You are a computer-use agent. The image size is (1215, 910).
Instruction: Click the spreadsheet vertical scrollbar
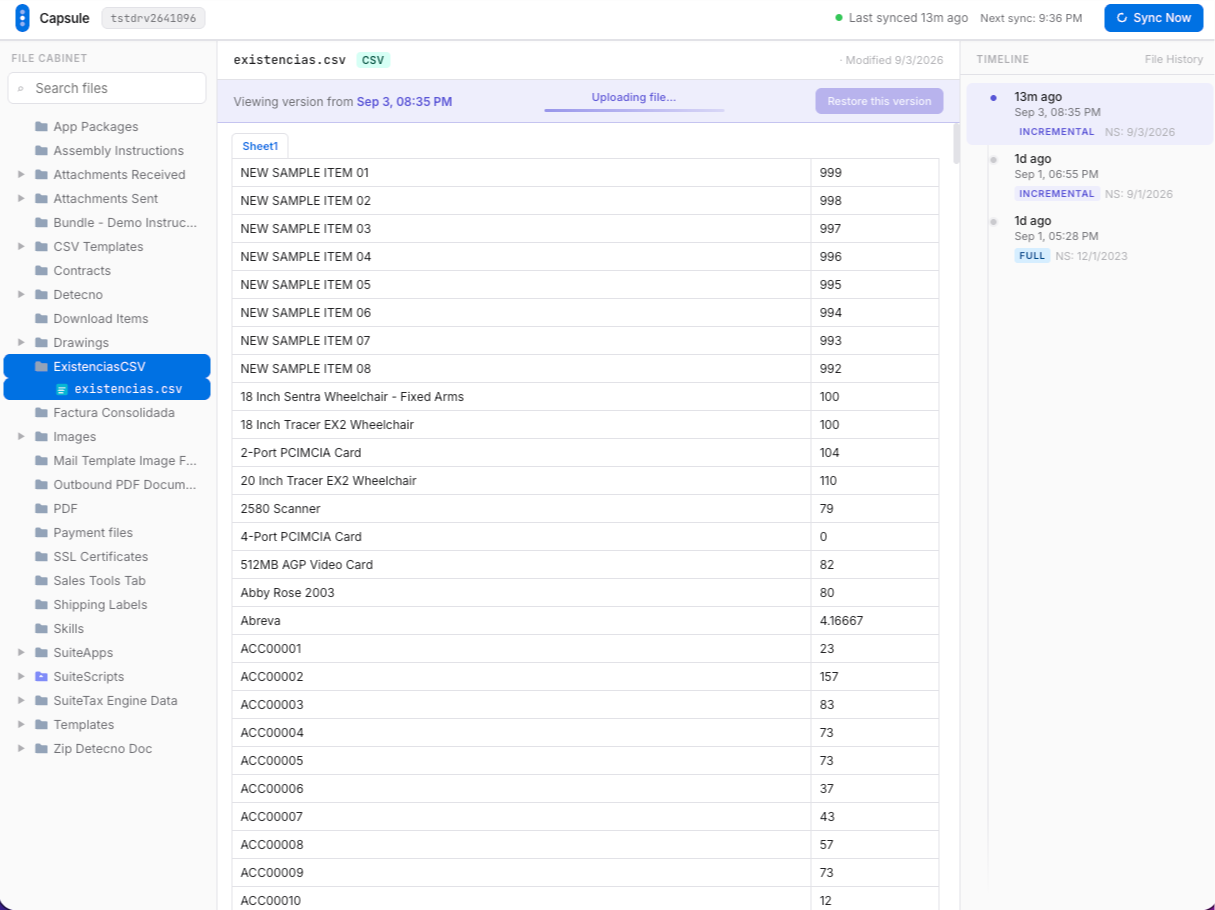point(957,144)
